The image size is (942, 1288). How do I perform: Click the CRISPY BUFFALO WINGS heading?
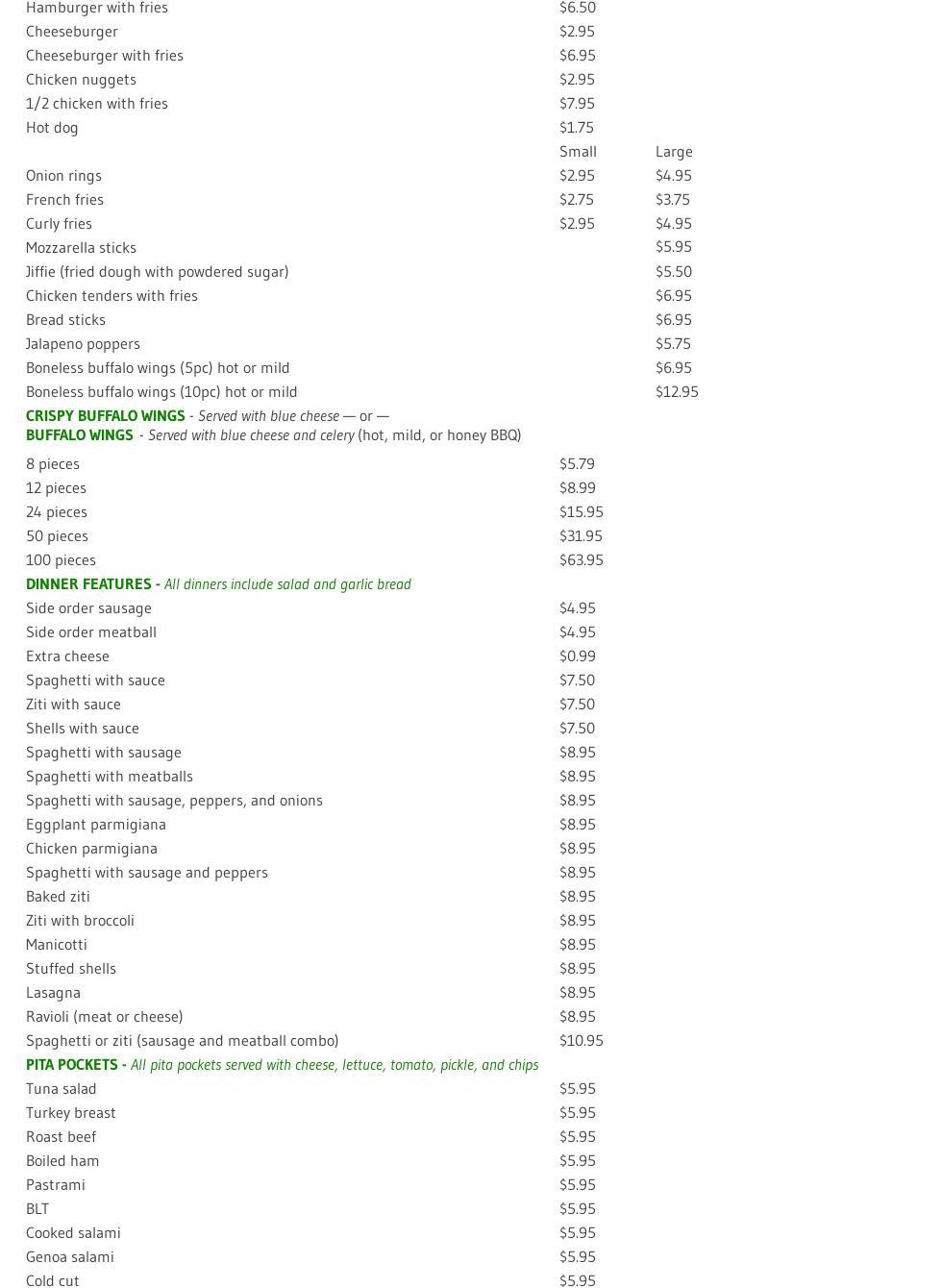click(105, 416)
